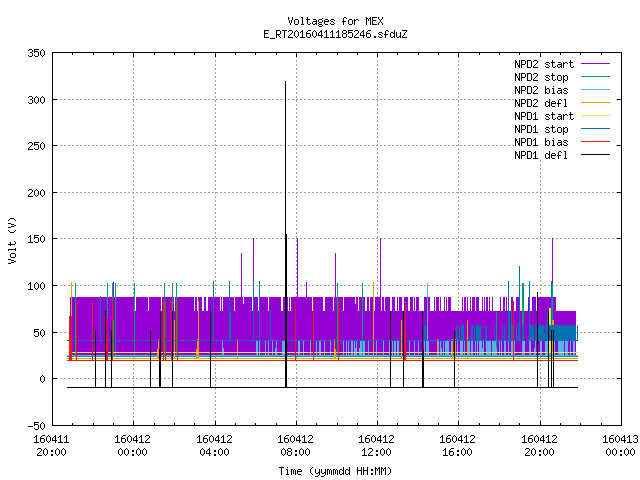The image size is (640, 480).
Task: Click the x-axis tick 160412 16:00
Action: pyautogui.click(x=458, y=446)
